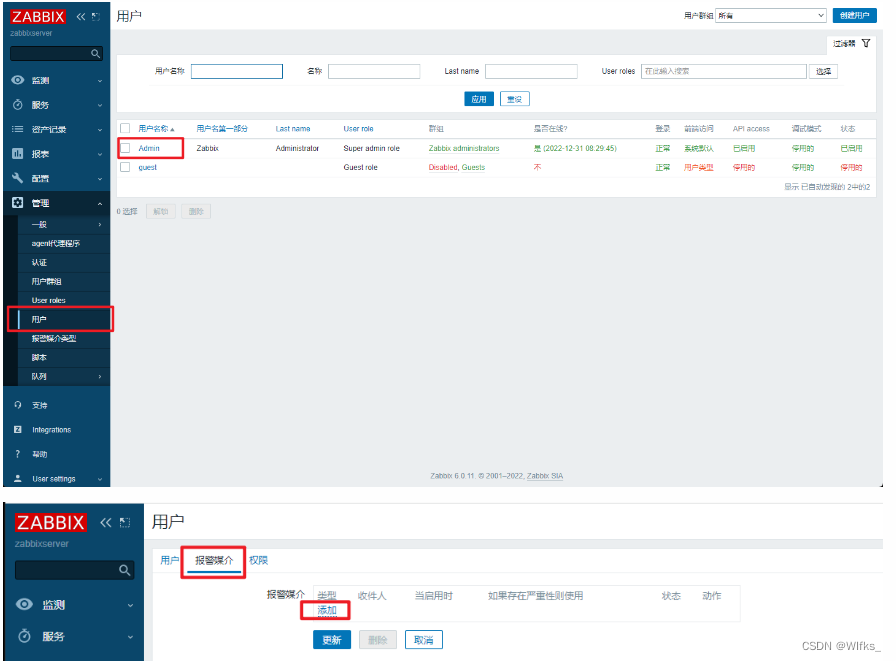Viewport: 896px width, 661px height.
Task: Expand User settings chevron
Action: pos(100,479)
